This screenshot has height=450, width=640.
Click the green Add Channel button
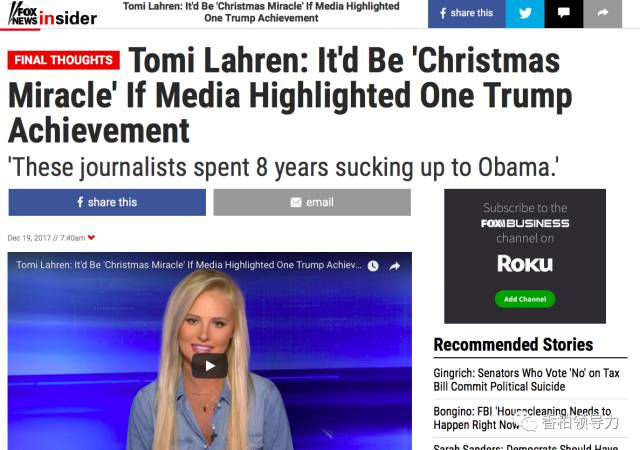tap(525, 299)
